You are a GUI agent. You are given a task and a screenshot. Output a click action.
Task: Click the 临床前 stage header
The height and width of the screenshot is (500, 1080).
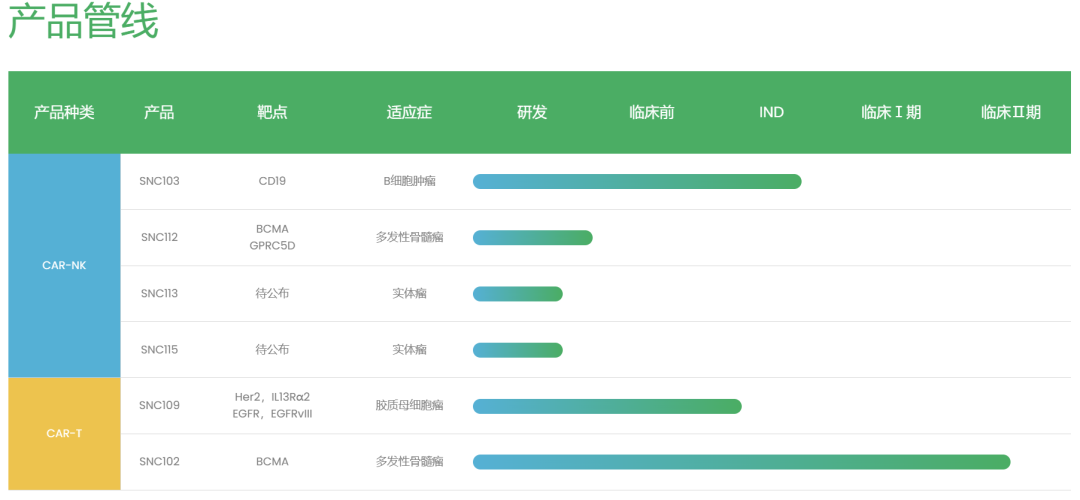pyautogui.click(x=652, y=112)
